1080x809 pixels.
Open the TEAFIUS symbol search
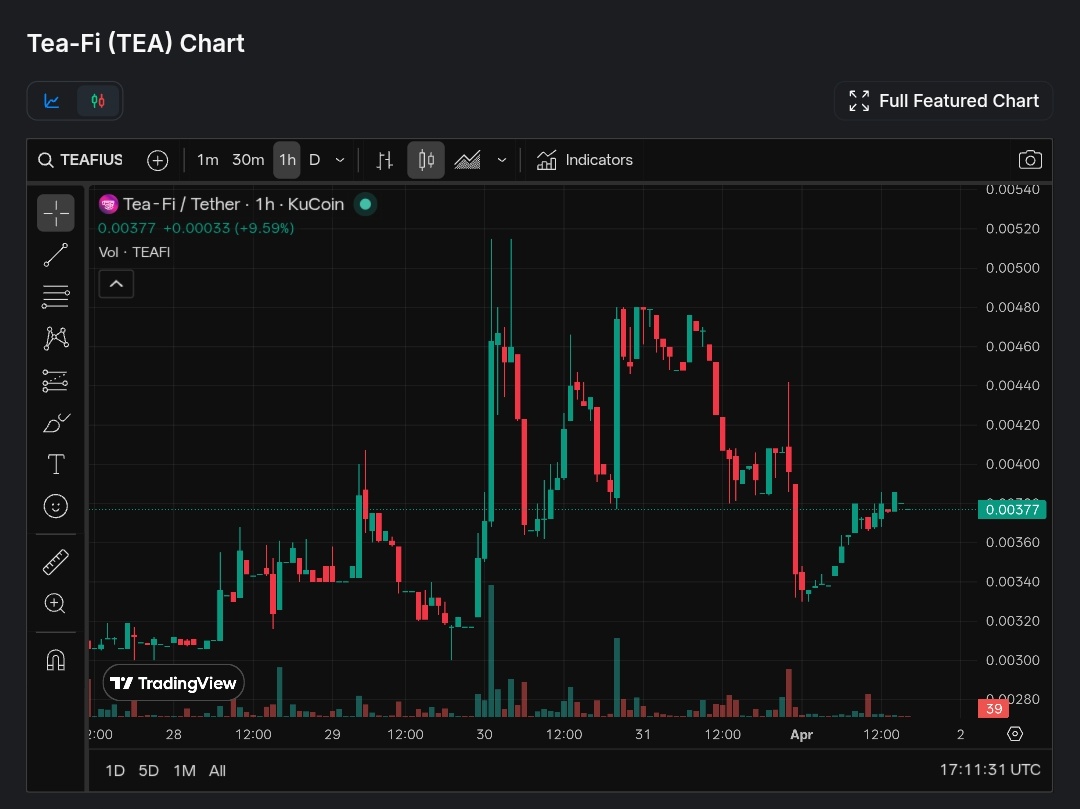[x=81, y=160]
